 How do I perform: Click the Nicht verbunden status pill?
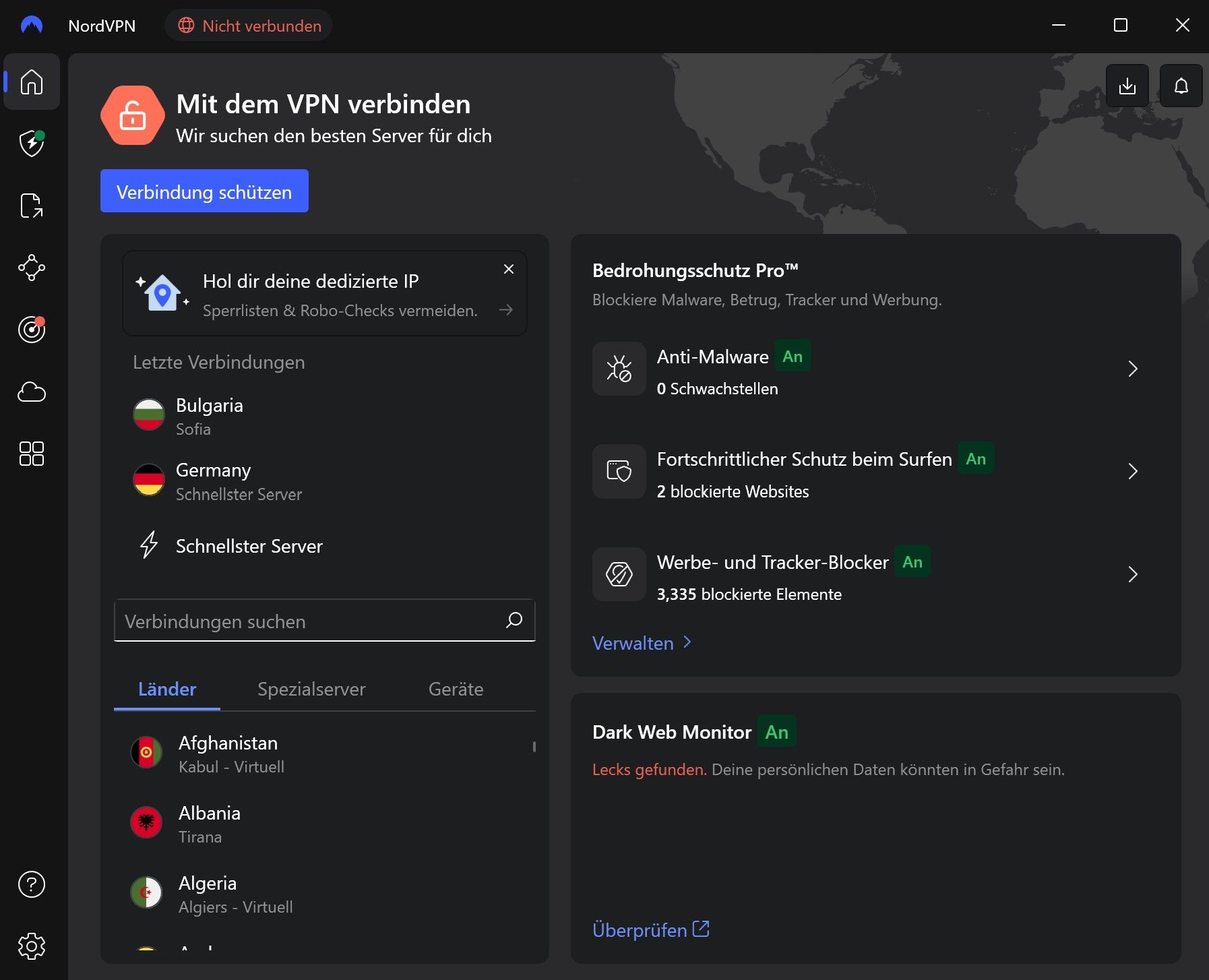coord(249,26)
